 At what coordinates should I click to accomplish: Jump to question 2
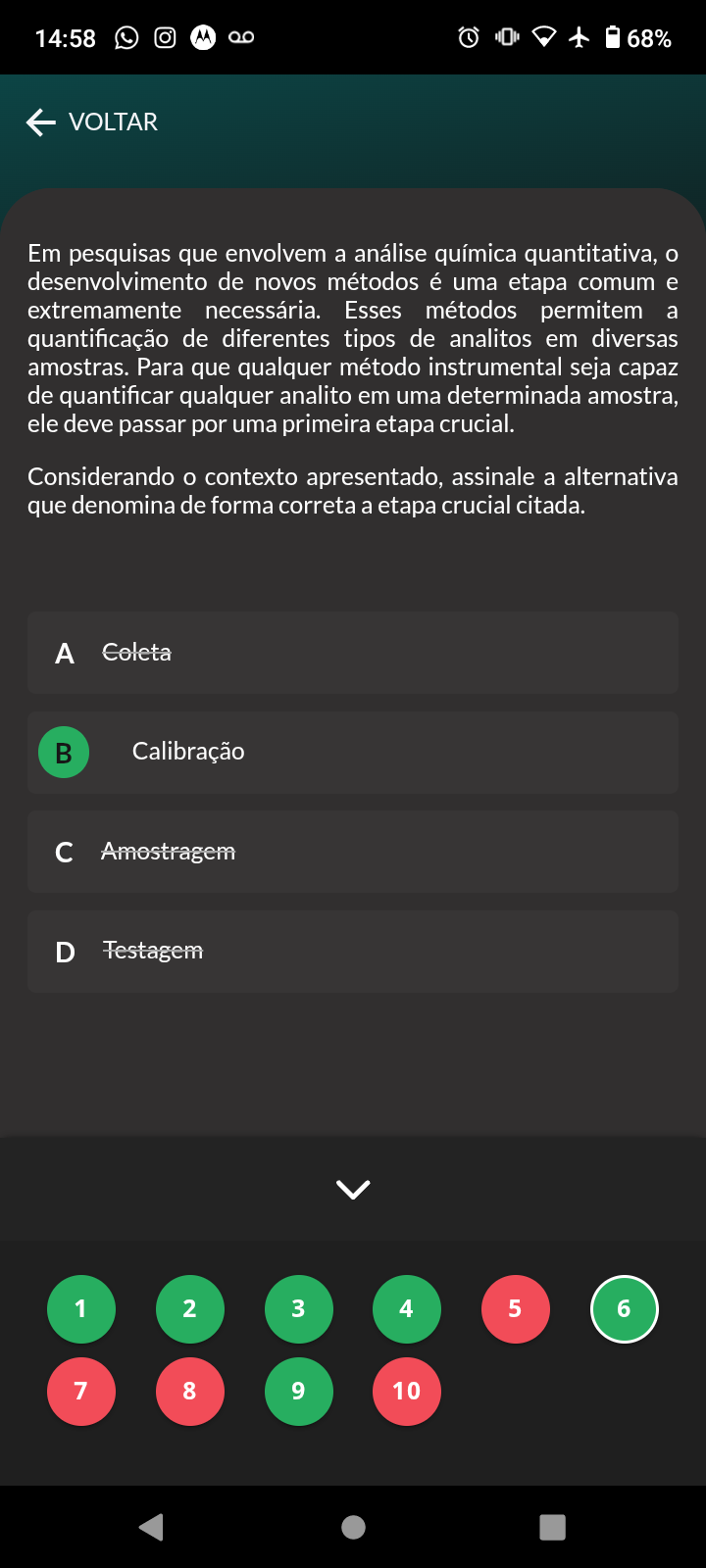pos(190,1309)
